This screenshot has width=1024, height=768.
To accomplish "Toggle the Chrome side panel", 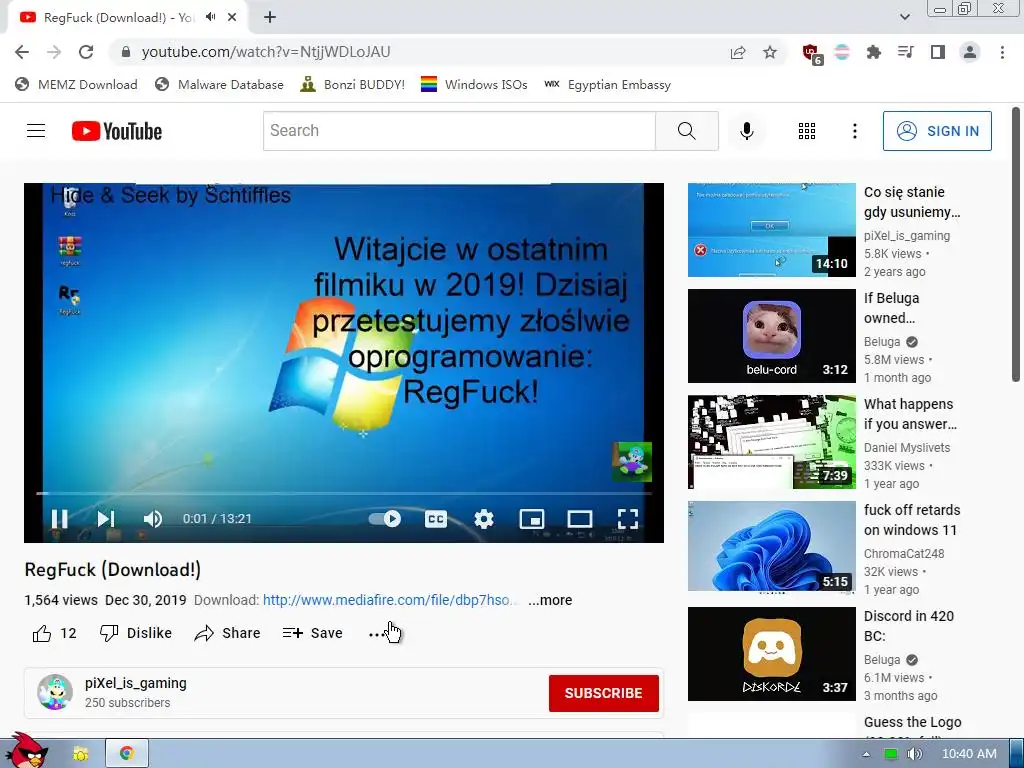I will [x=938, y=52].
